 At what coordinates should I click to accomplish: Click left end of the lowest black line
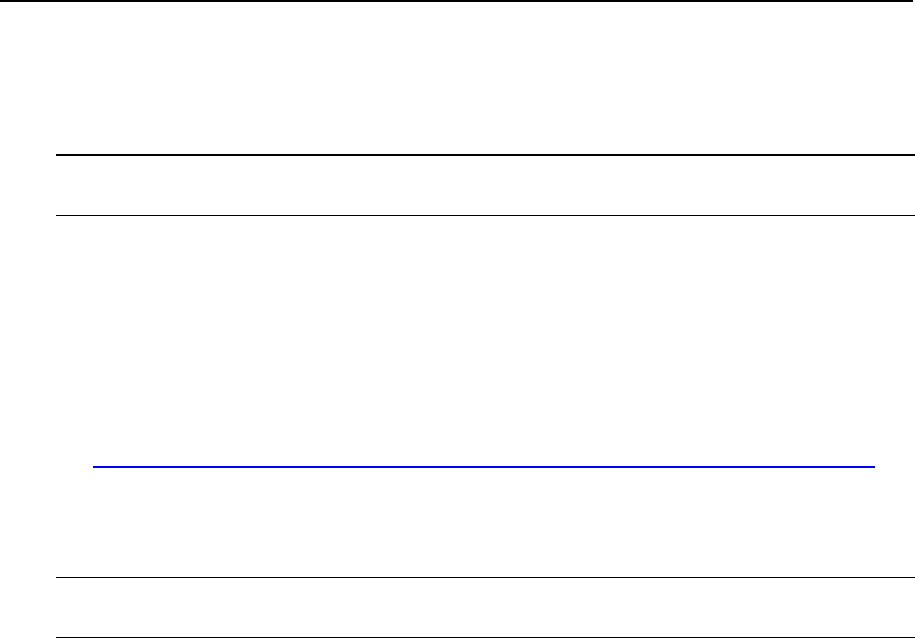click(x=57, y=637)
